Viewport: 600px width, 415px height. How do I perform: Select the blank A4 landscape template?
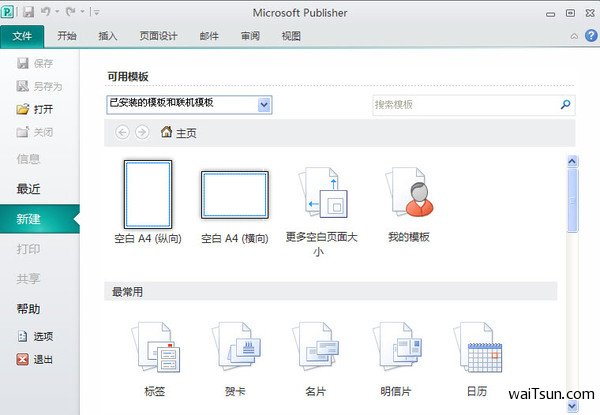[x=234, y=194]
